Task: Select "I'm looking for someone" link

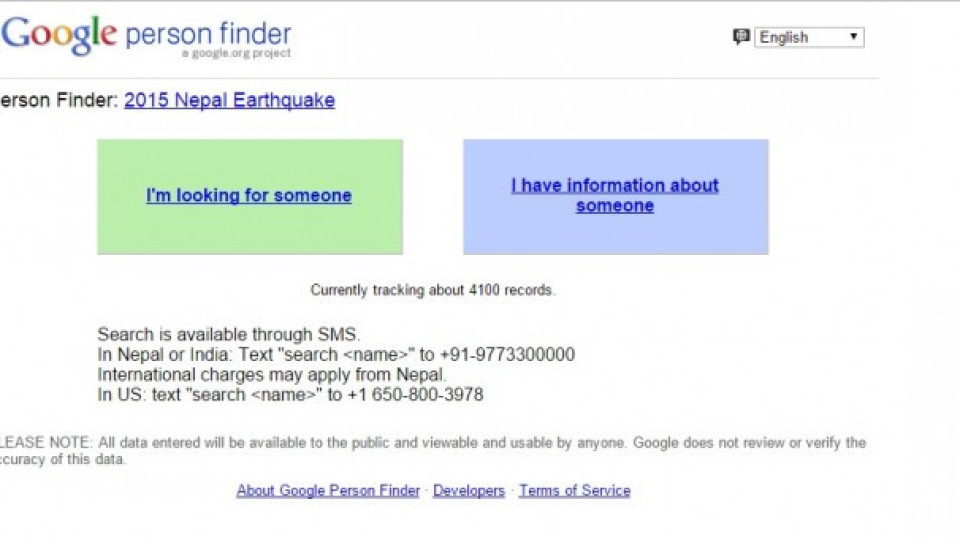Action: pos(249,195)
